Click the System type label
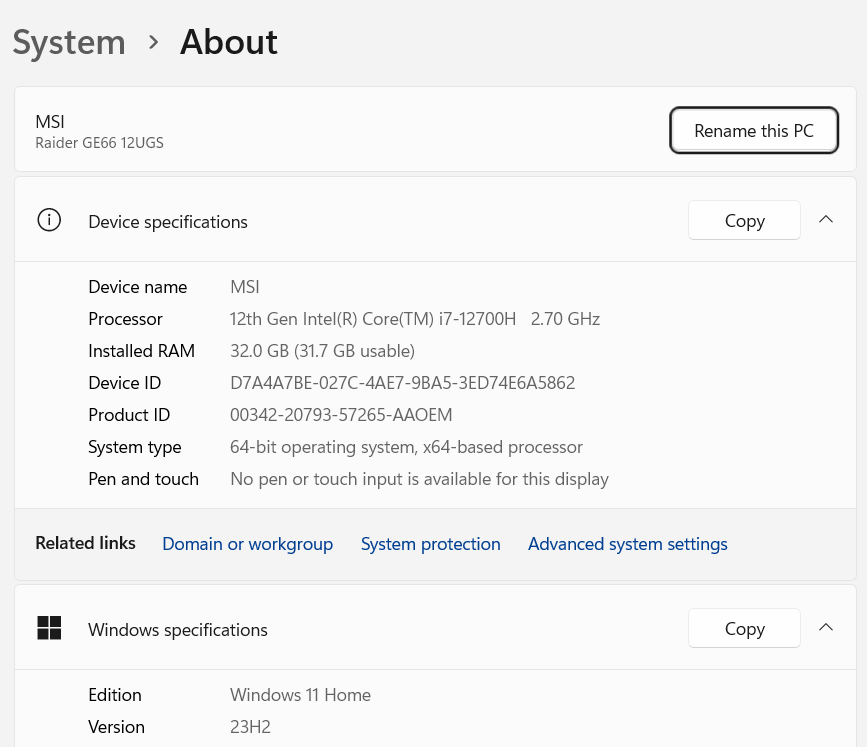The height and width of the screenshot is (747, 867). (135, 447)
